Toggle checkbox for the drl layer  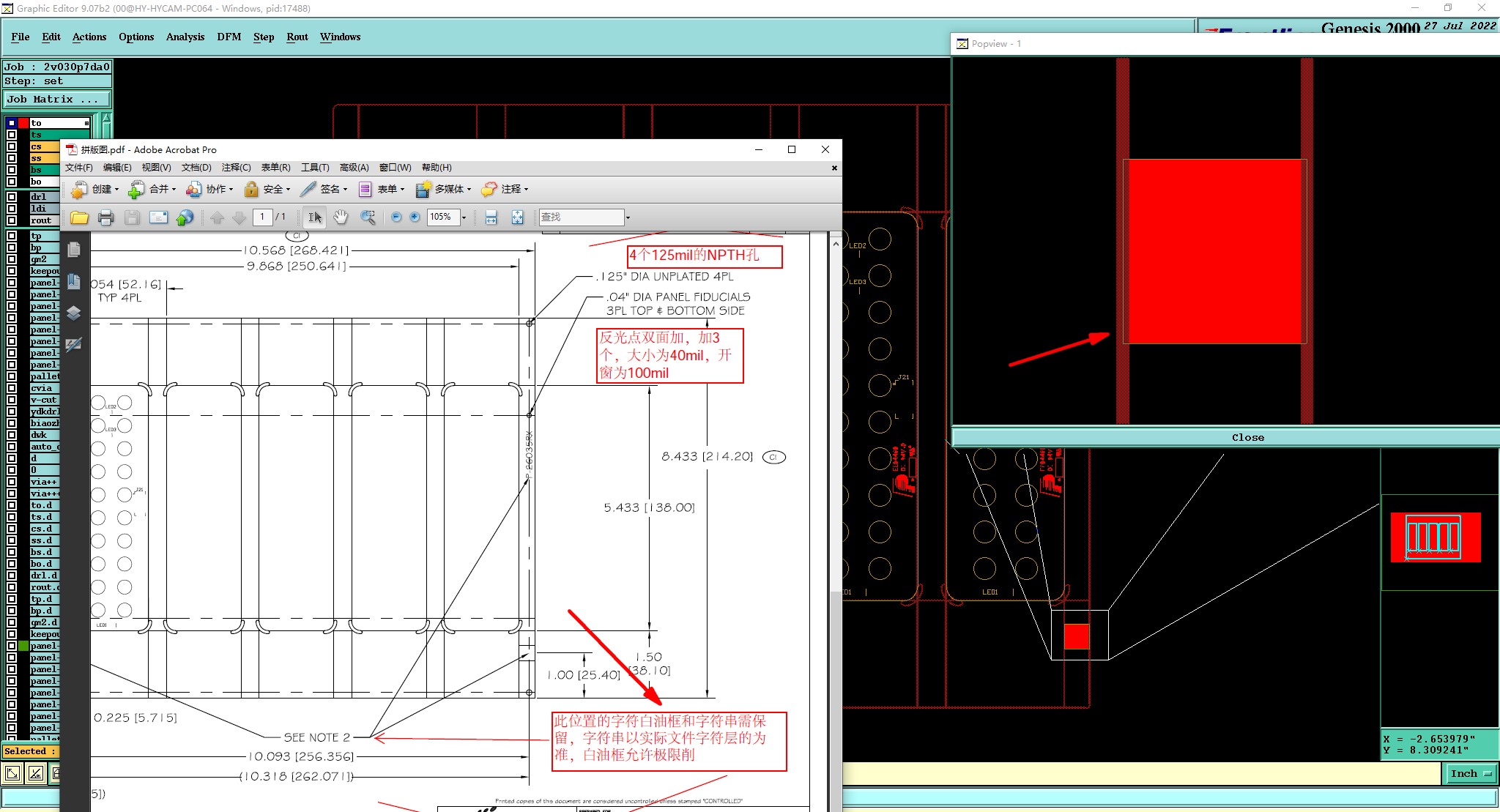click(12, 196)
